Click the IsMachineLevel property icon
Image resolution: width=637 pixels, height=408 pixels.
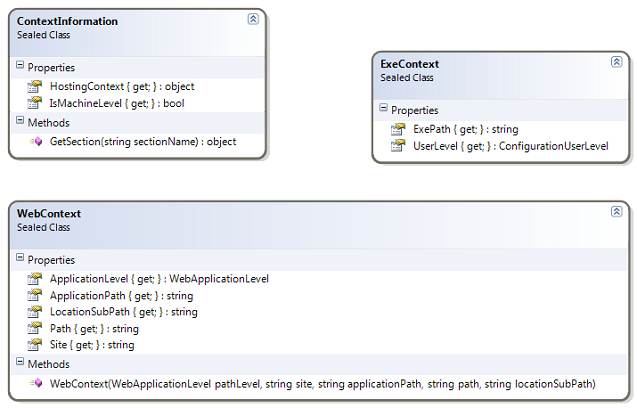point(35,103)
